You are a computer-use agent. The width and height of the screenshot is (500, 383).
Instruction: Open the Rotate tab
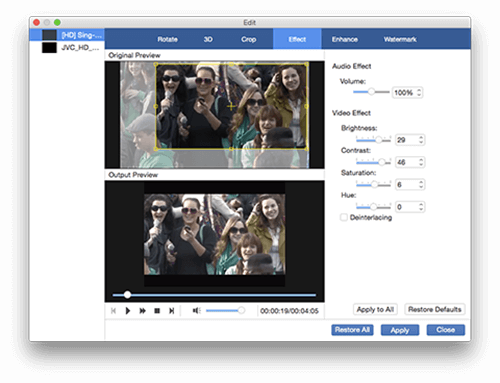point(167,39)
